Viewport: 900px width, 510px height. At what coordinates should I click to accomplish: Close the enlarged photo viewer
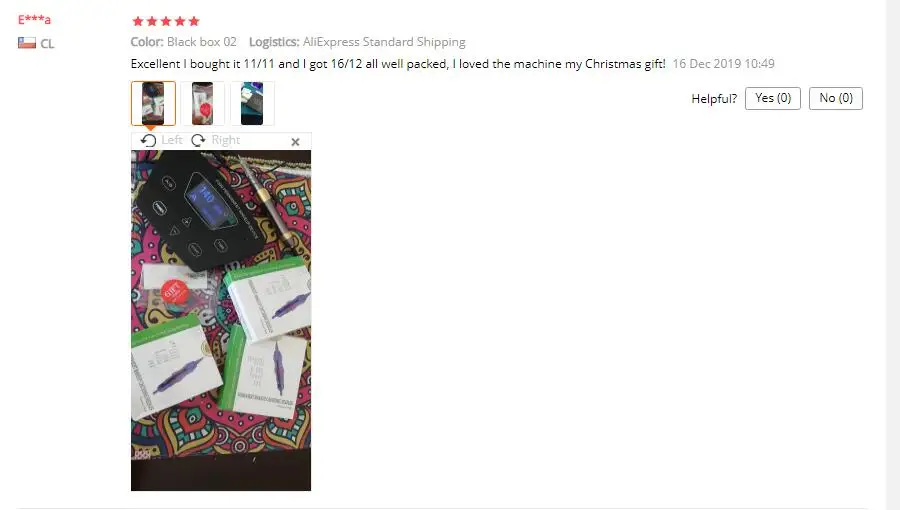coord(295,142)
